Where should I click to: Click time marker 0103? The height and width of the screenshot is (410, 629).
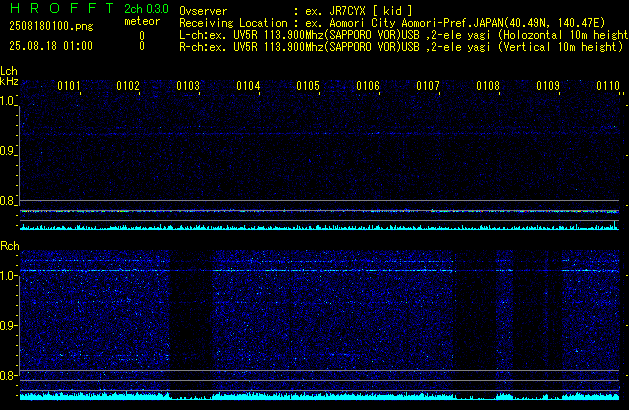pos(188,86)
